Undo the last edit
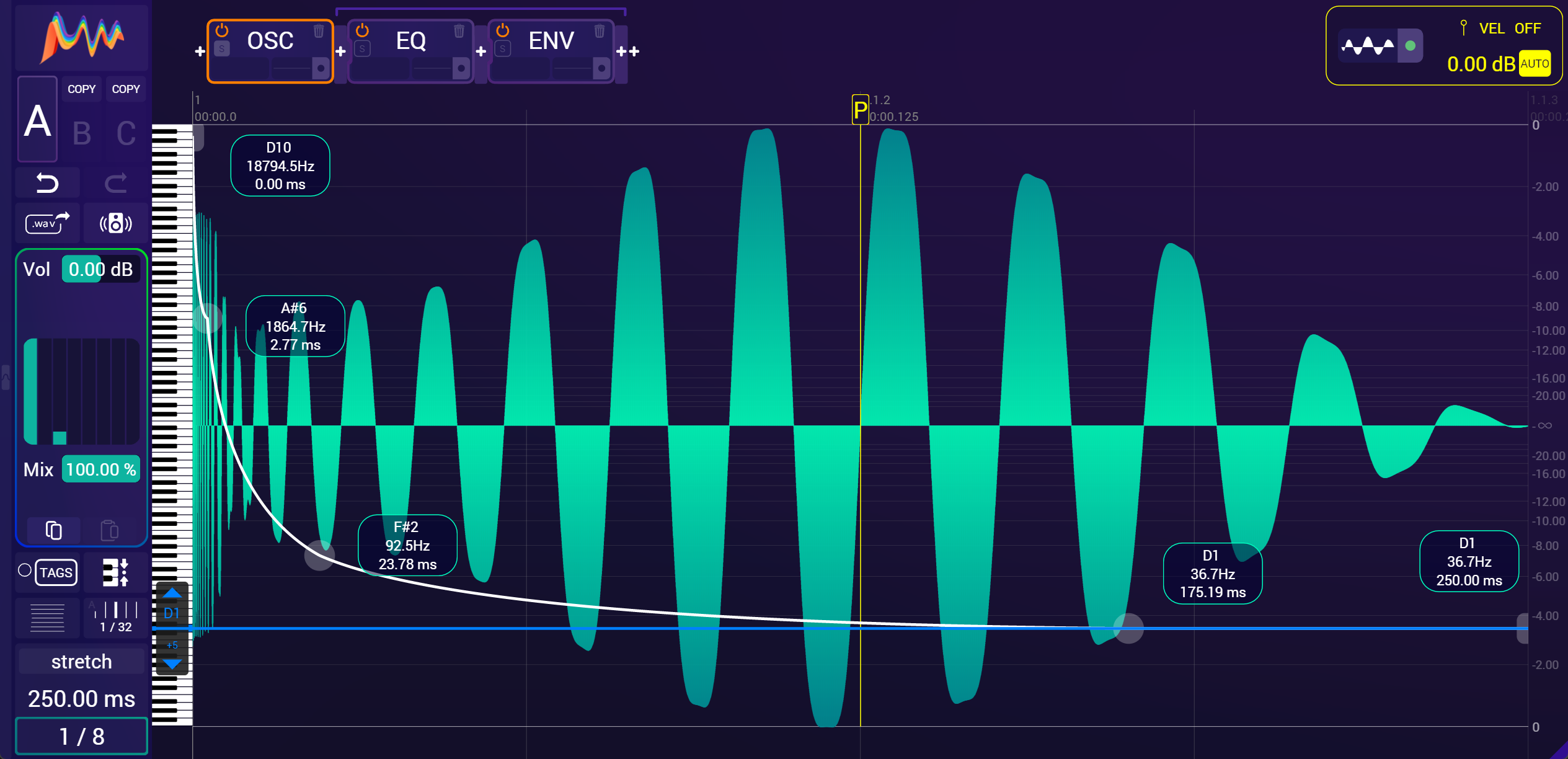Screen dimensions: 1568x759 (47, 183)
